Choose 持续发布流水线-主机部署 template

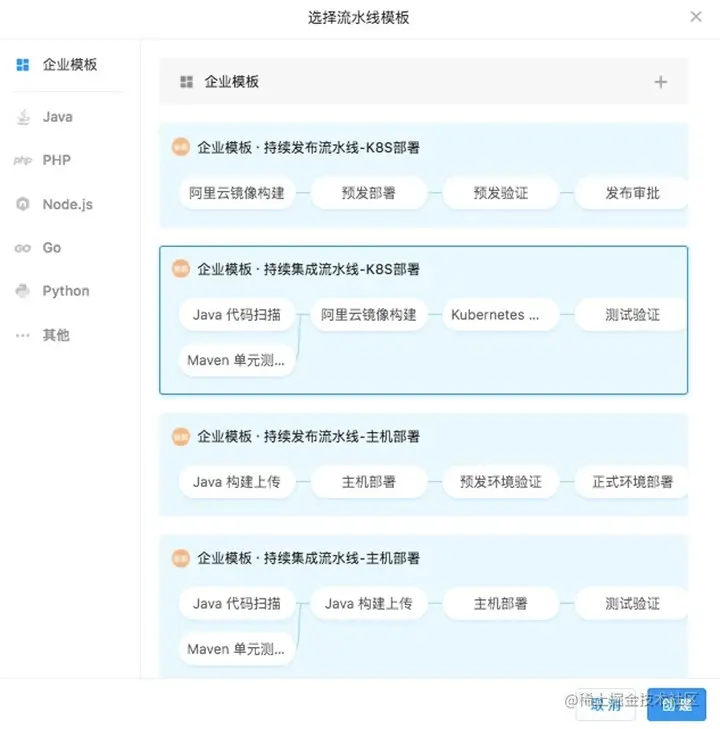click(x=308, y=437)
